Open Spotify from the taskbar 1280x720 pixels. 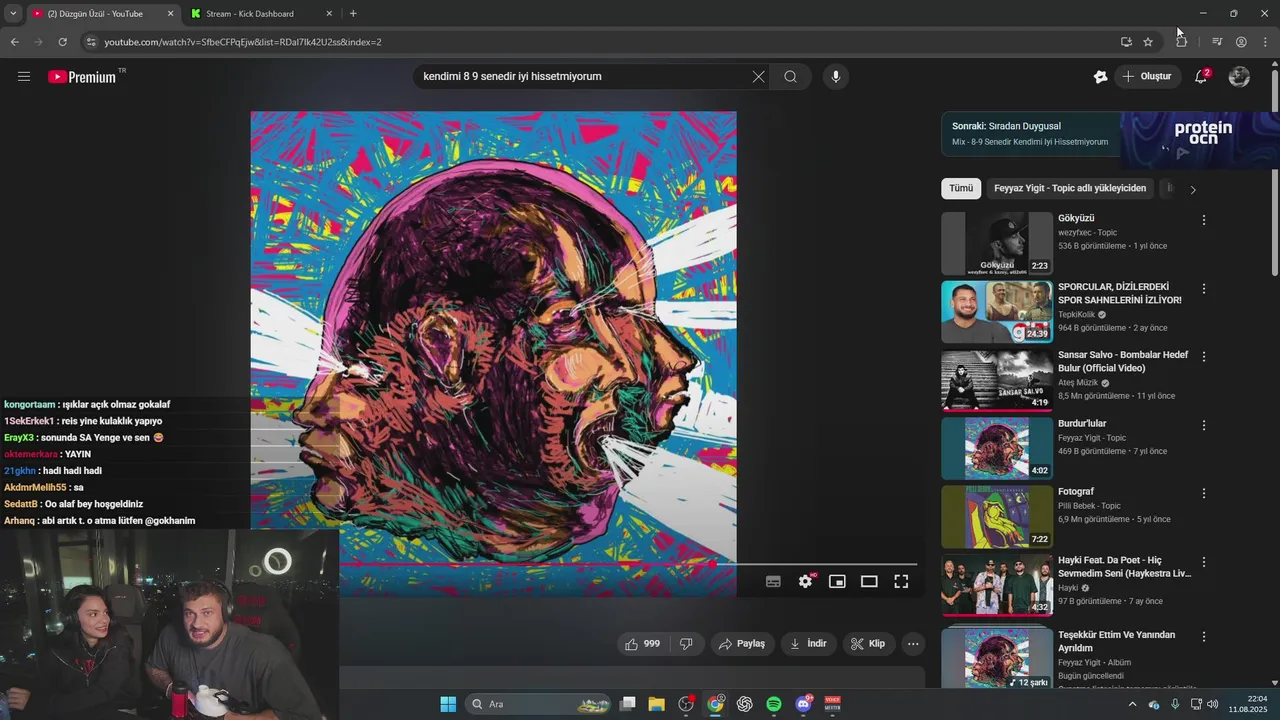coord(774,704)
